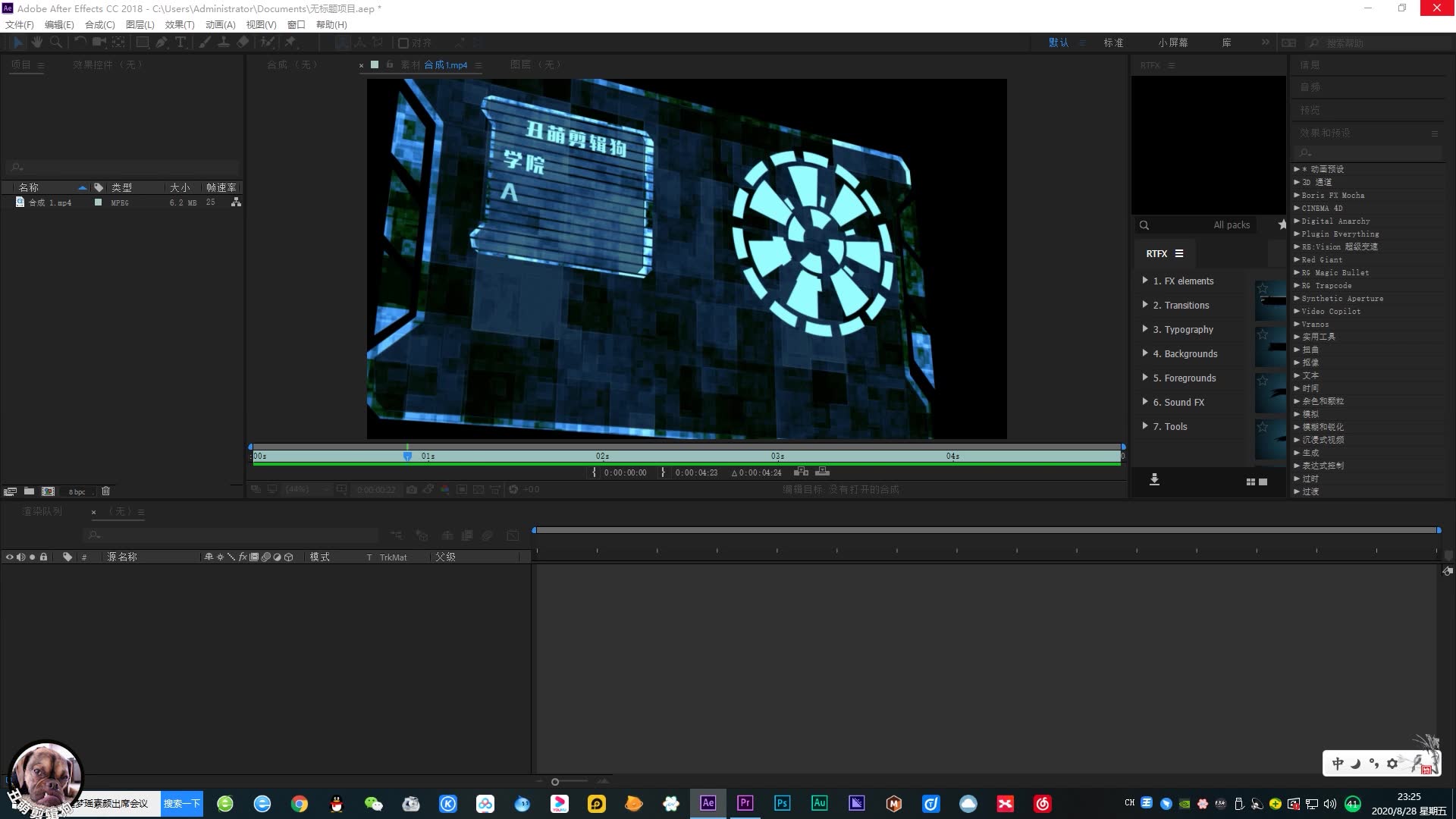Select the 动画(A) menu item
The width and height of the screenshot is (1456, 819).
click(219, 24)
